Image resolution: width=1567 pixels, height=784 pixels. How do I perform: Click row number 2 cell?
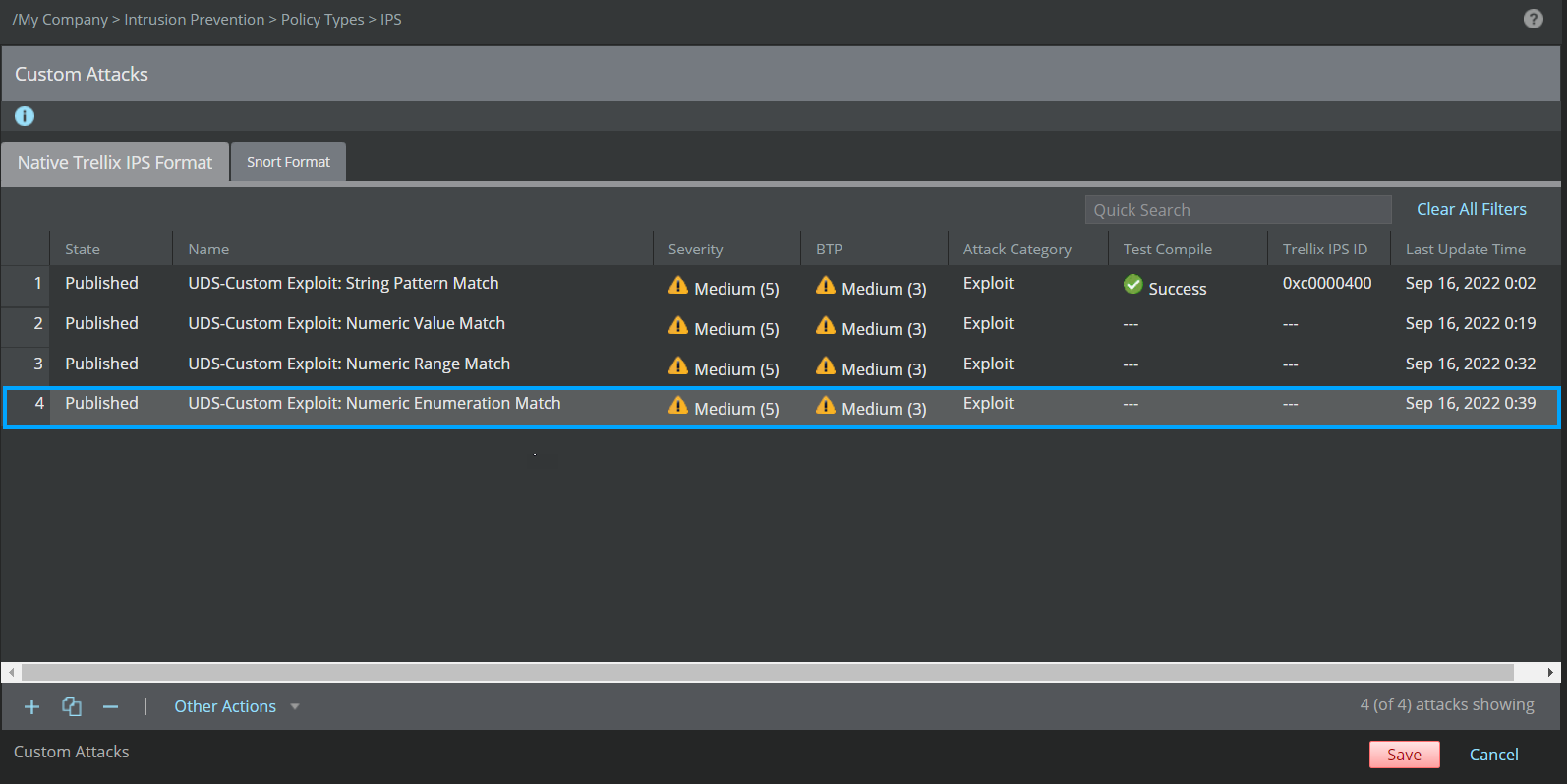pos(26,326)
